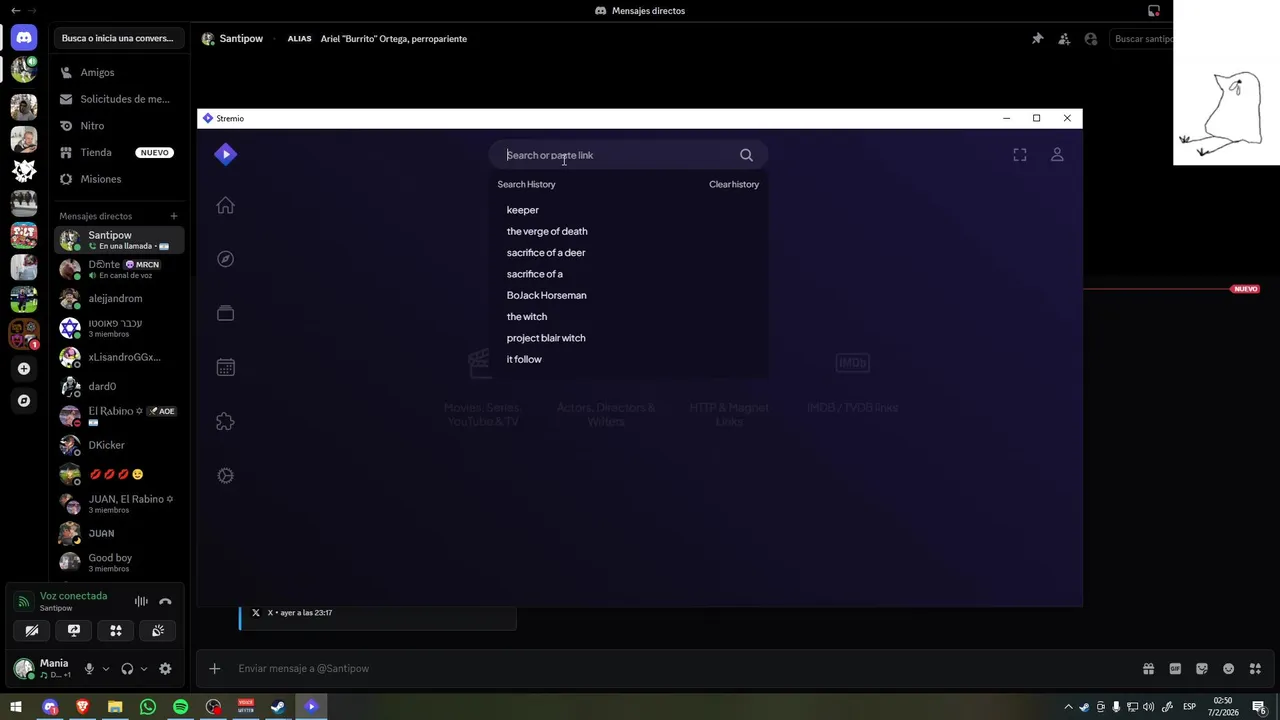Mute the microphone in Discord user panel
The height and width of the screenshot is (720, 1280).
[x=89, y=669]
